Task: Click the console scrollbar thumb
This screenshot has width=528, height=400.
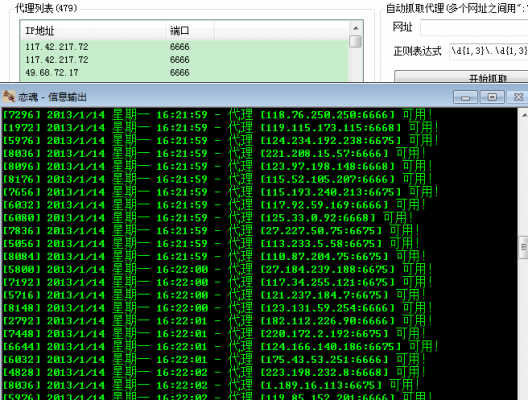Action: 524,247
